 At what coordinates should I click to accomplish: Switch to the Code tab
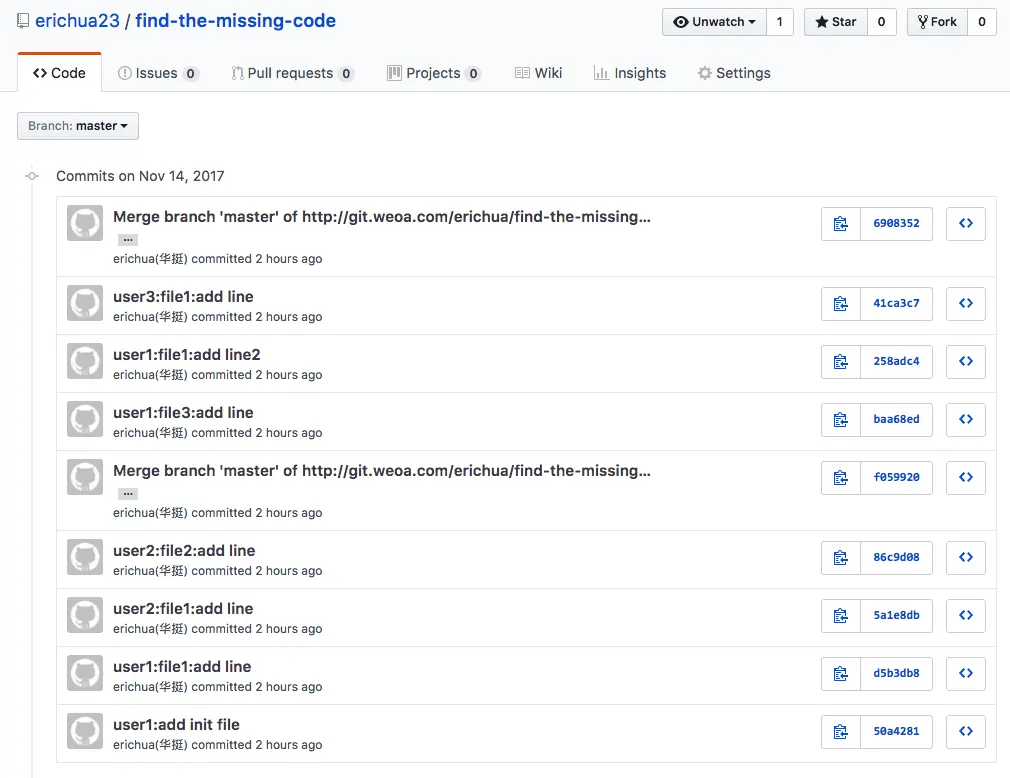pos(59,73)
